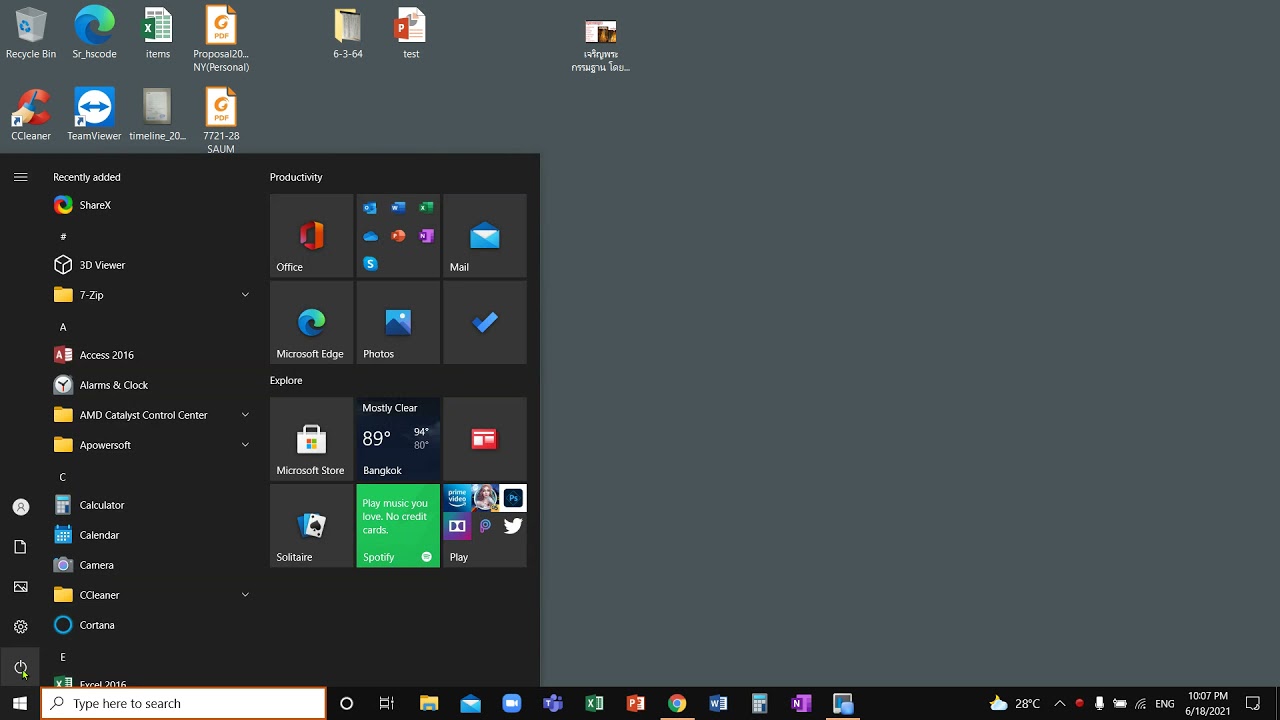Open Excel from the taskbar
Screen dimensions: 1280x720
594,704
